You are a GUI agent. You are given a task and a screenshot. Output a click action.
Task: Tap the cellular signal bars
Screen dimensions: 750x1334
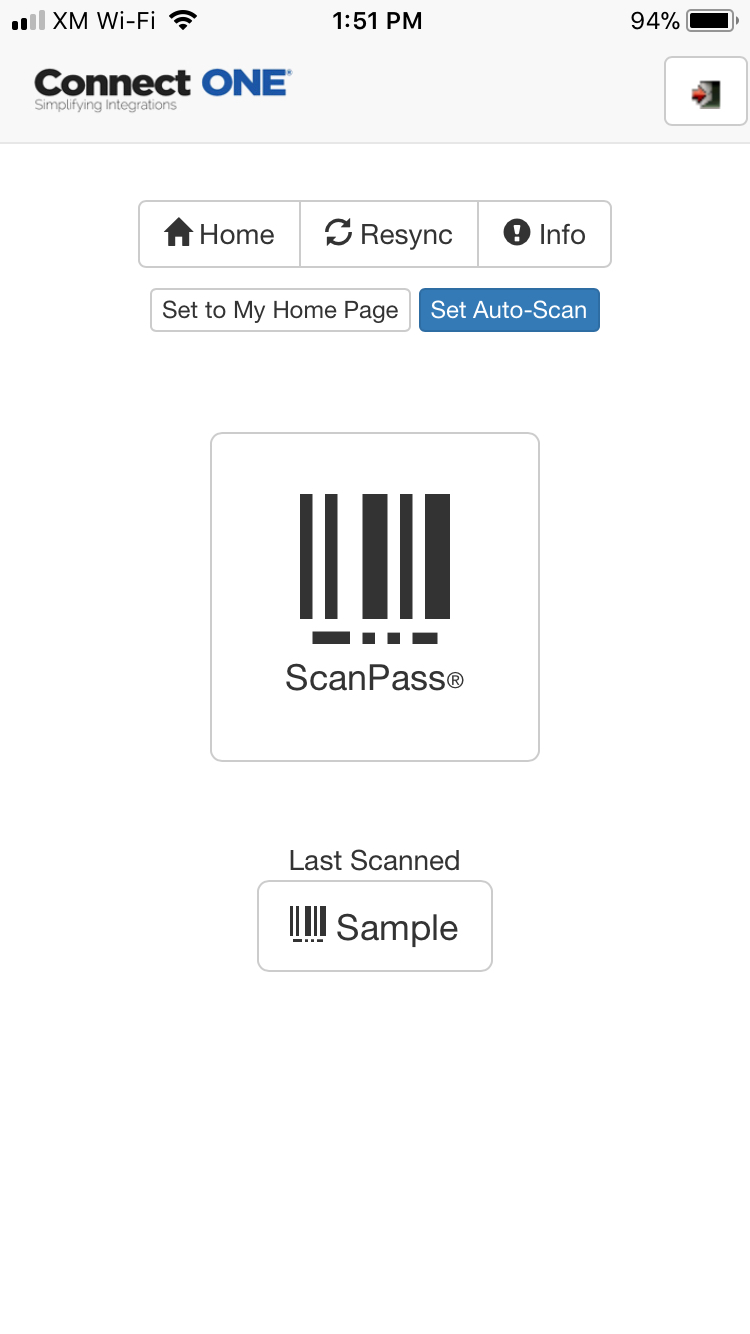point(28,21)
